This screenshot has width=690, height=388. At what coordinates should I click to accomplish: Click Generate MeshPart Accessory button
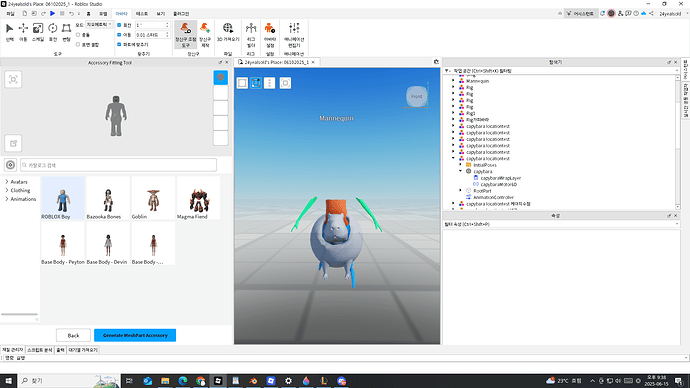(x=135, y=335)
